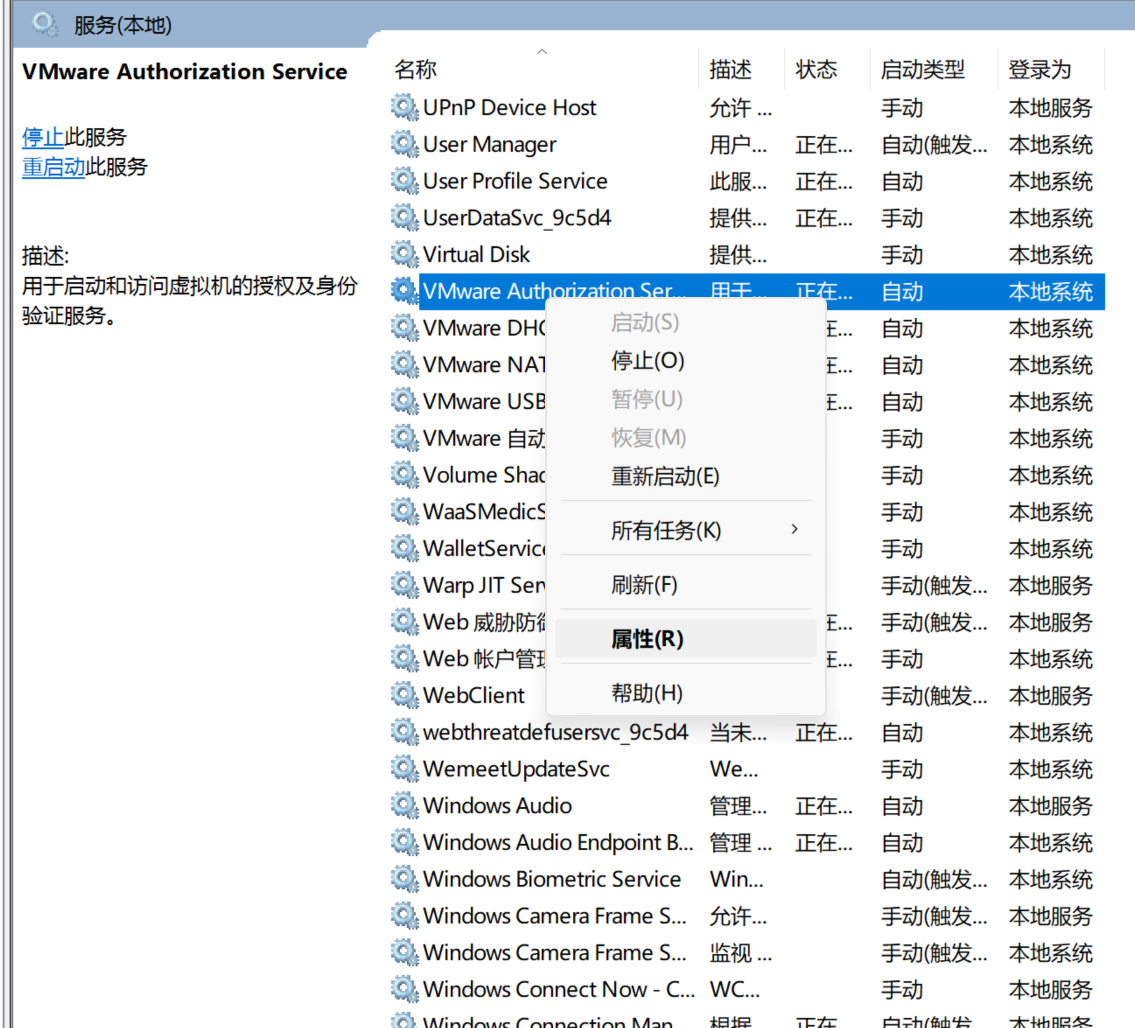
Task: Click the 服务(本地) header magnifier-gear icon
Action: [45, 25]
